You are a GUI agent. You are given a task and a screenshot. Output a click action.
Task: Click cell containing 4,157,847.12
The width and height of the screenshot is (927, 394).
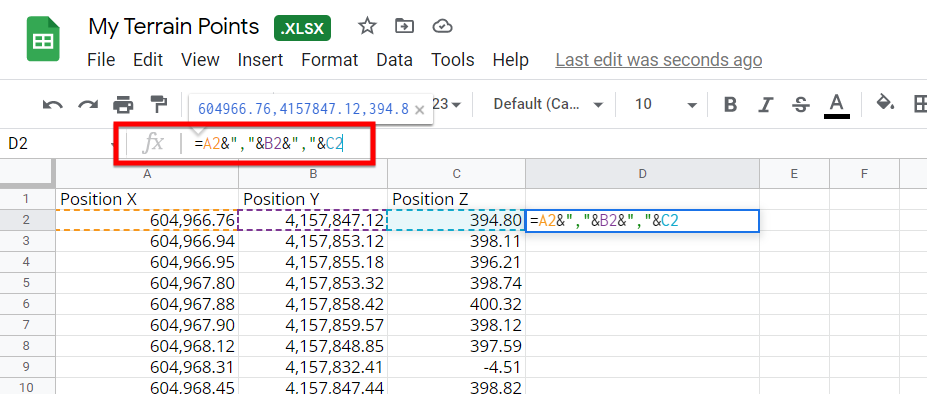tap(313, 220)
